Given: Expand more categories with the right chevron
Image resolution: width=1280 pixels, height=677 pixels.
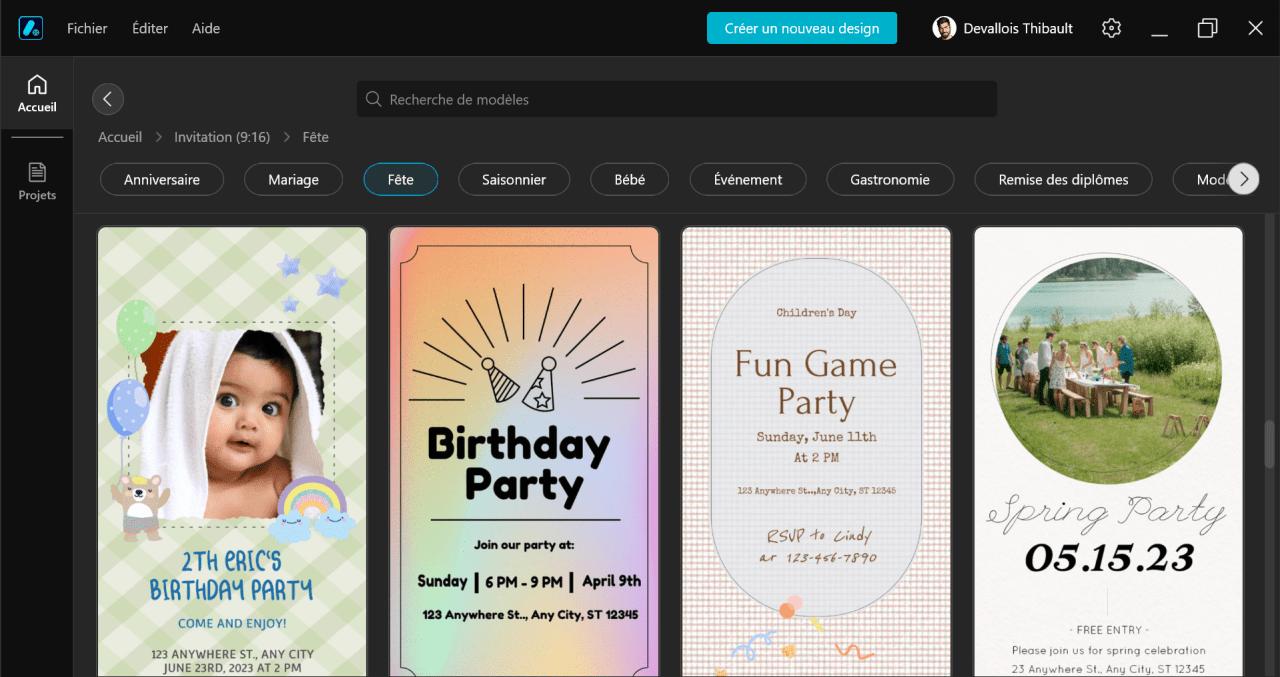Looking at the screenshot, I should pos(1243,179).
